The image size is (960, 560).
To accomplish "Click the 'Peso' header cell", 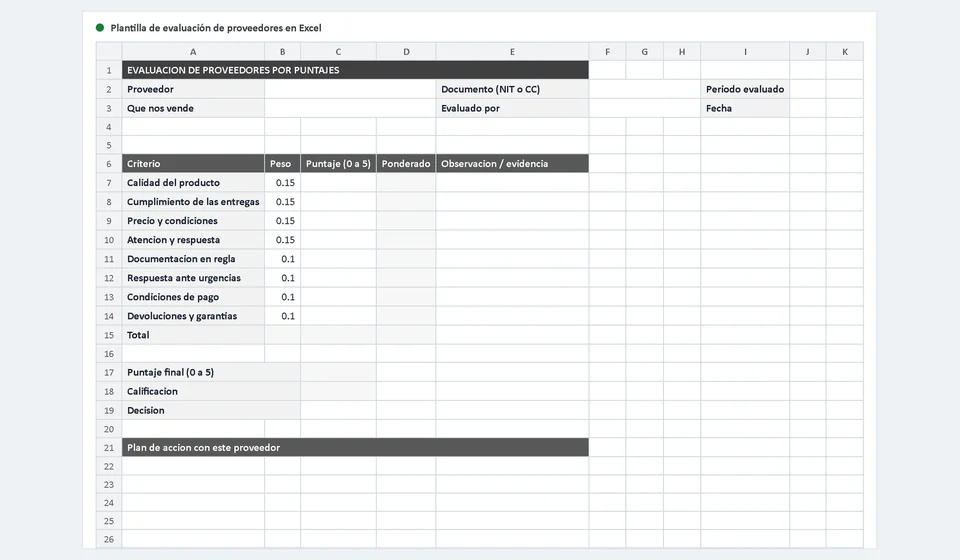I will 282,163.
